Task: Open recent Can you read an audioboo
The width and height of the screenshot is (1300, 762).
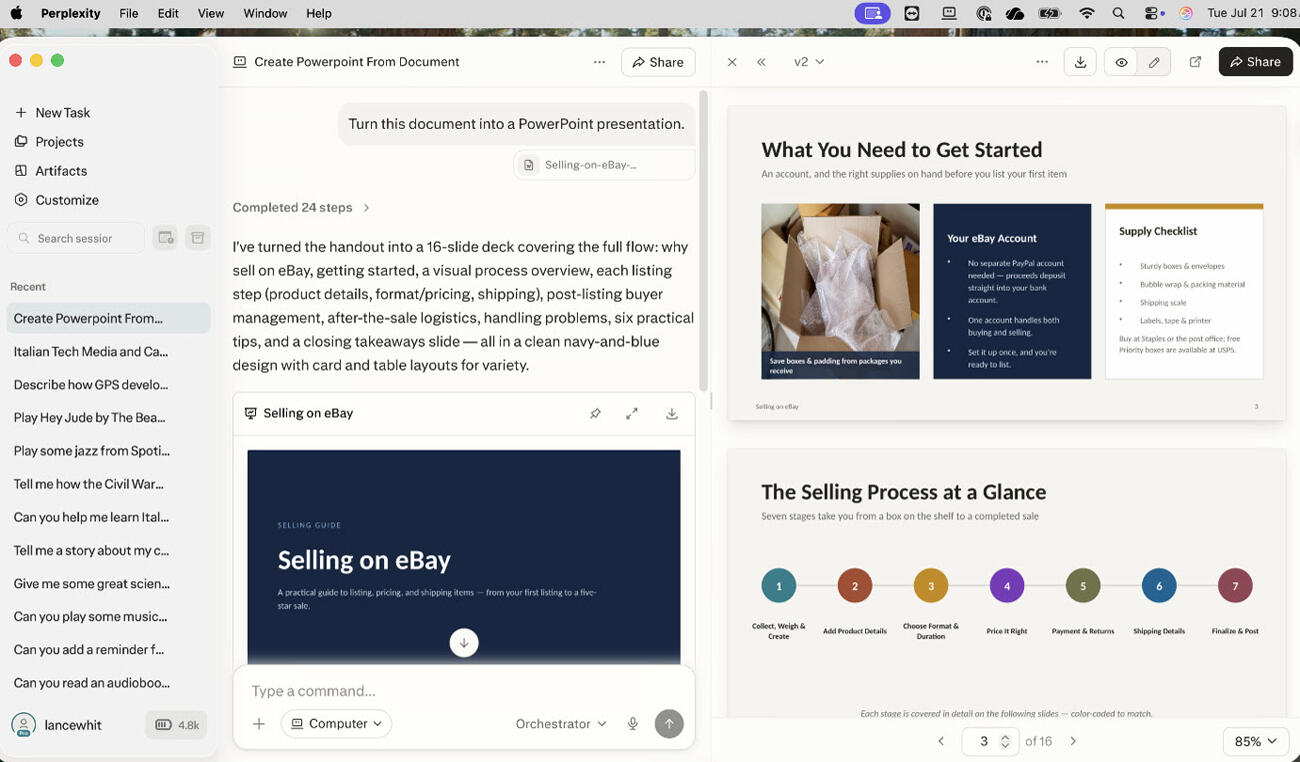Action: pos(108,683)
